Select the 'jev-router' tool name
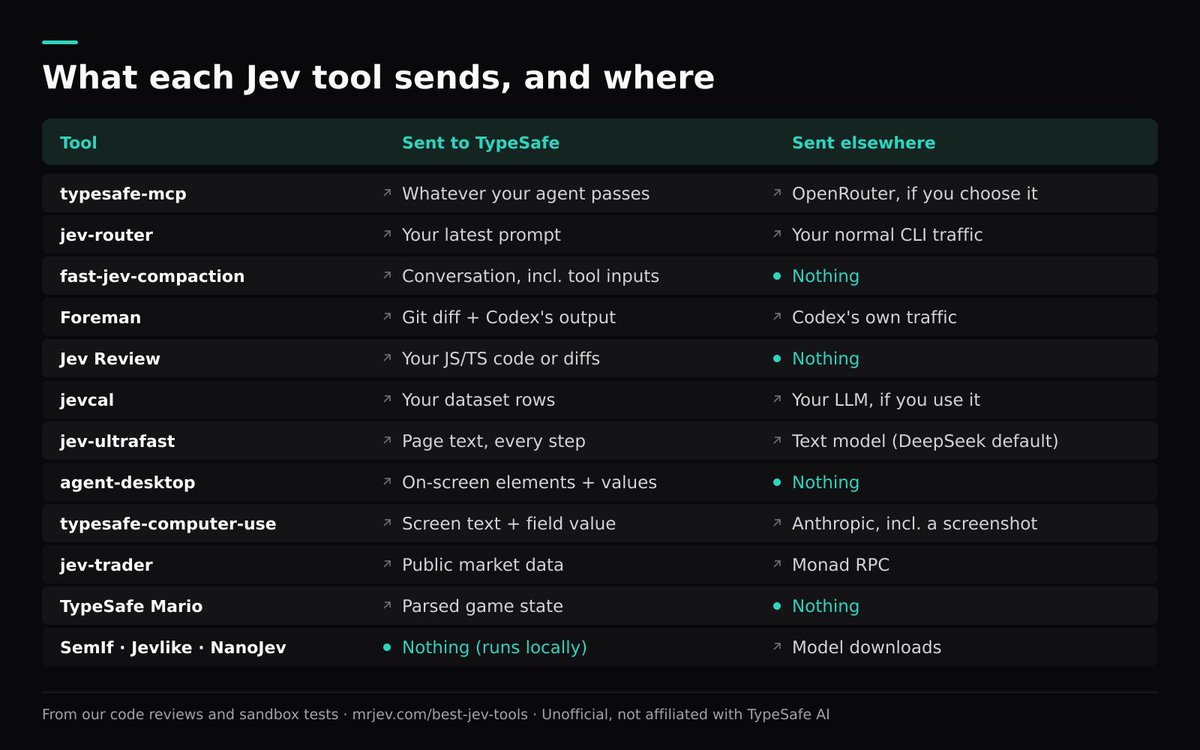 click(106, 234)
